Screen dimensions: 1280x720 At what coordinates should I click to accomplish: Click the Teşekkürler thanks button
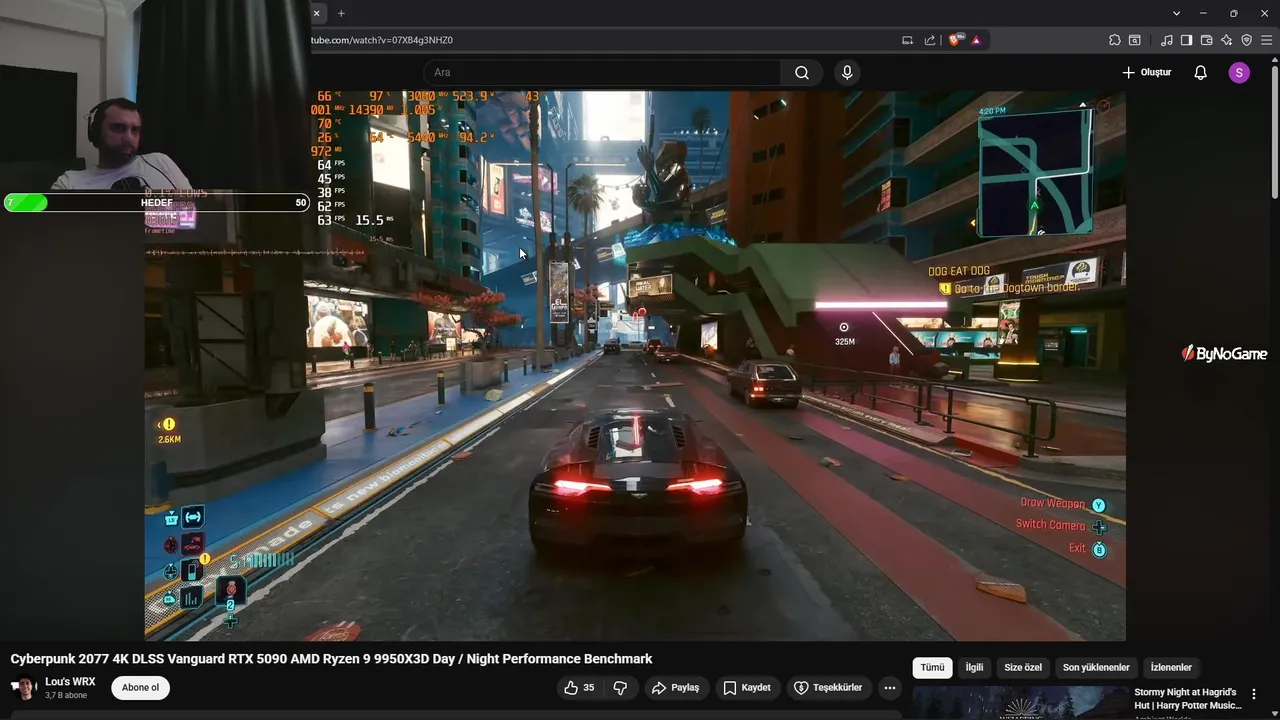click(828, 688)
